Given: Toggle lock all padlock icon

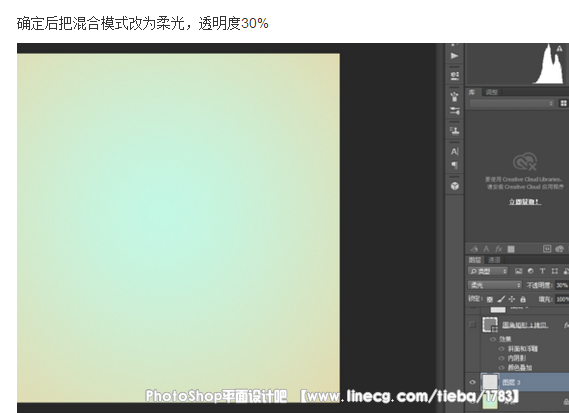Looking at the screenshot, I should [x=523, y=299].
